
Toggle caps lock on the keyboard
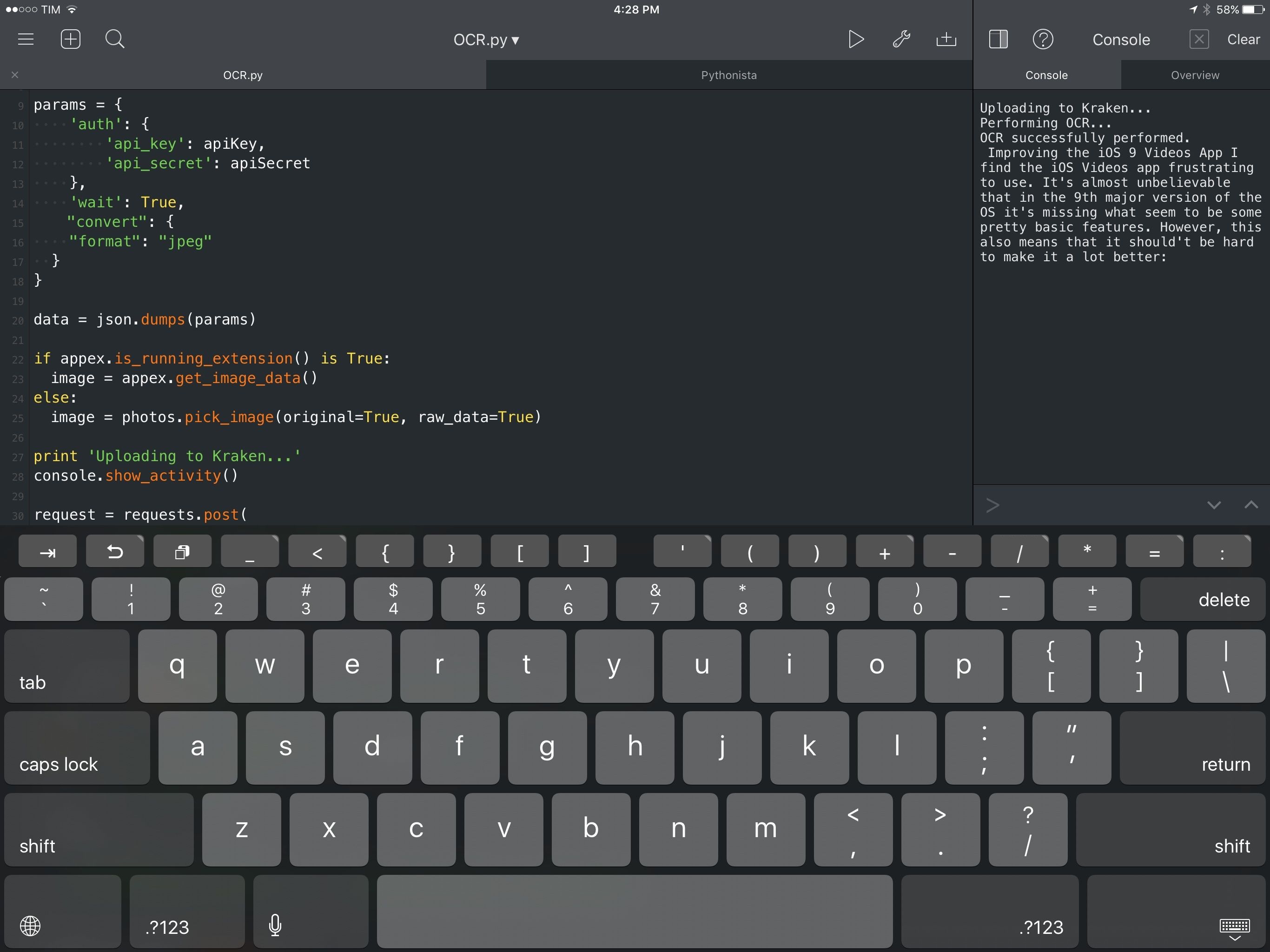[x=77, y=747]
